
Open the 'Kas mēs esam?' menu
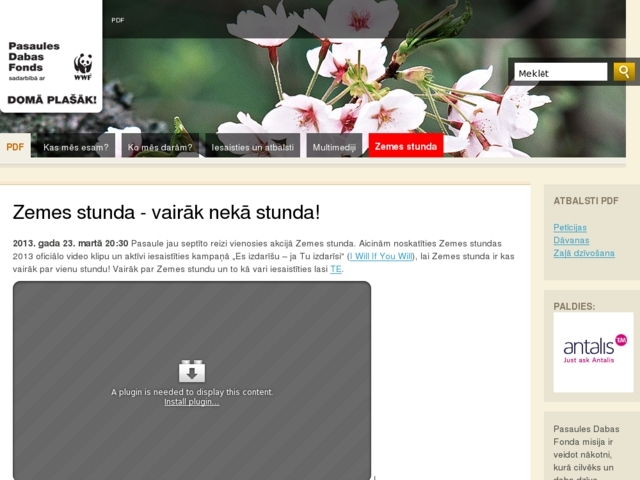click(76, 147)
